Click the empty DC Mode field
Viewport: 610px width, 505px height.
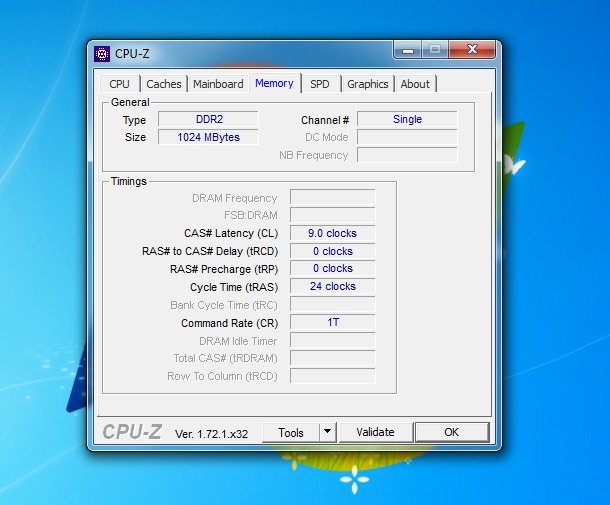pyautogui.click(x=407, y=137)
